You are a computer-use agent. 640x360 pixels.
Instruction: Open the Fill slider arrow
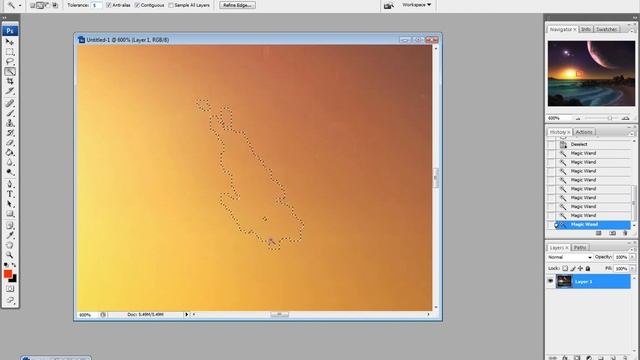632,269
